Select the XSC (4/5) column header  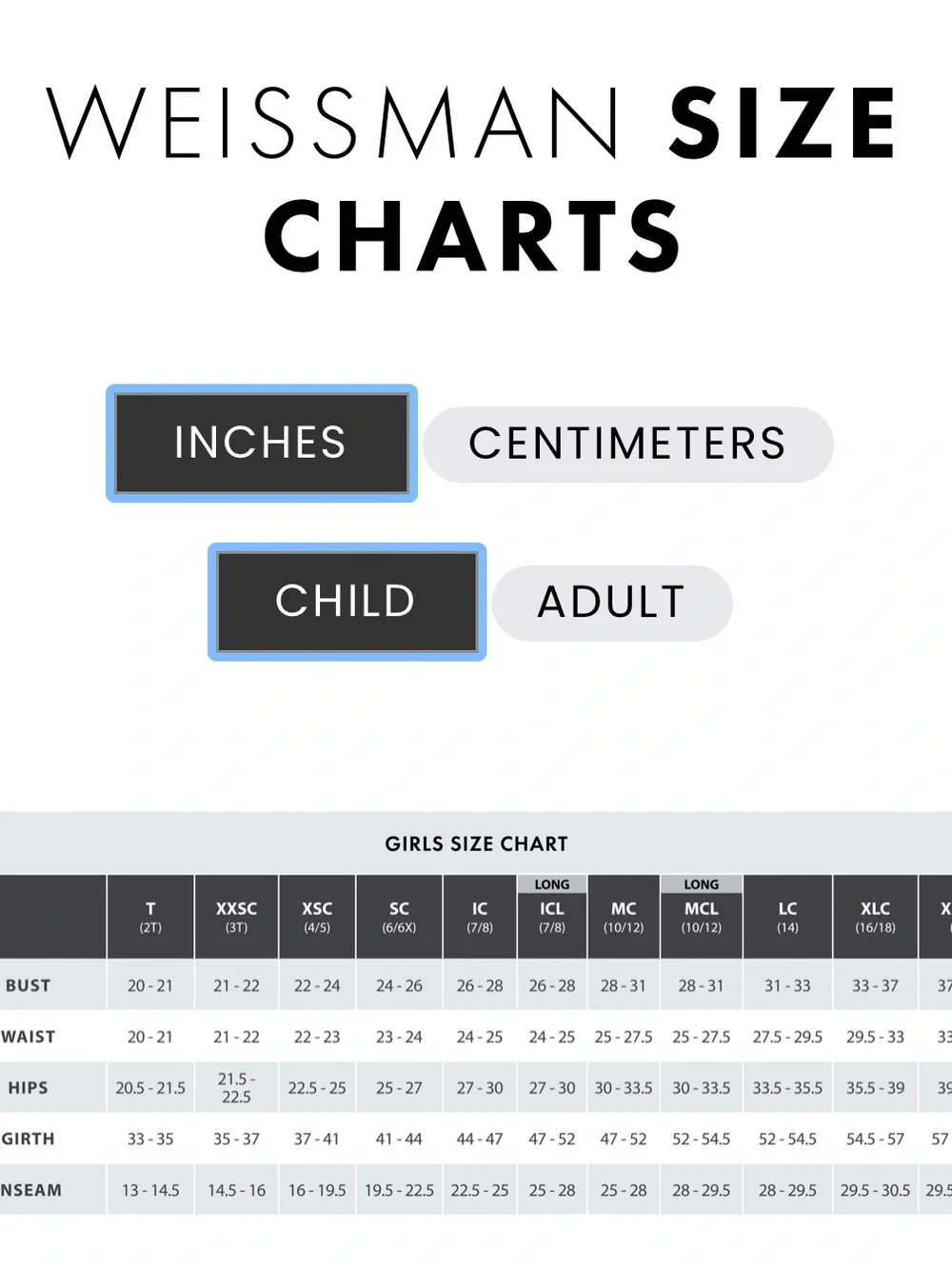[317, 917]
